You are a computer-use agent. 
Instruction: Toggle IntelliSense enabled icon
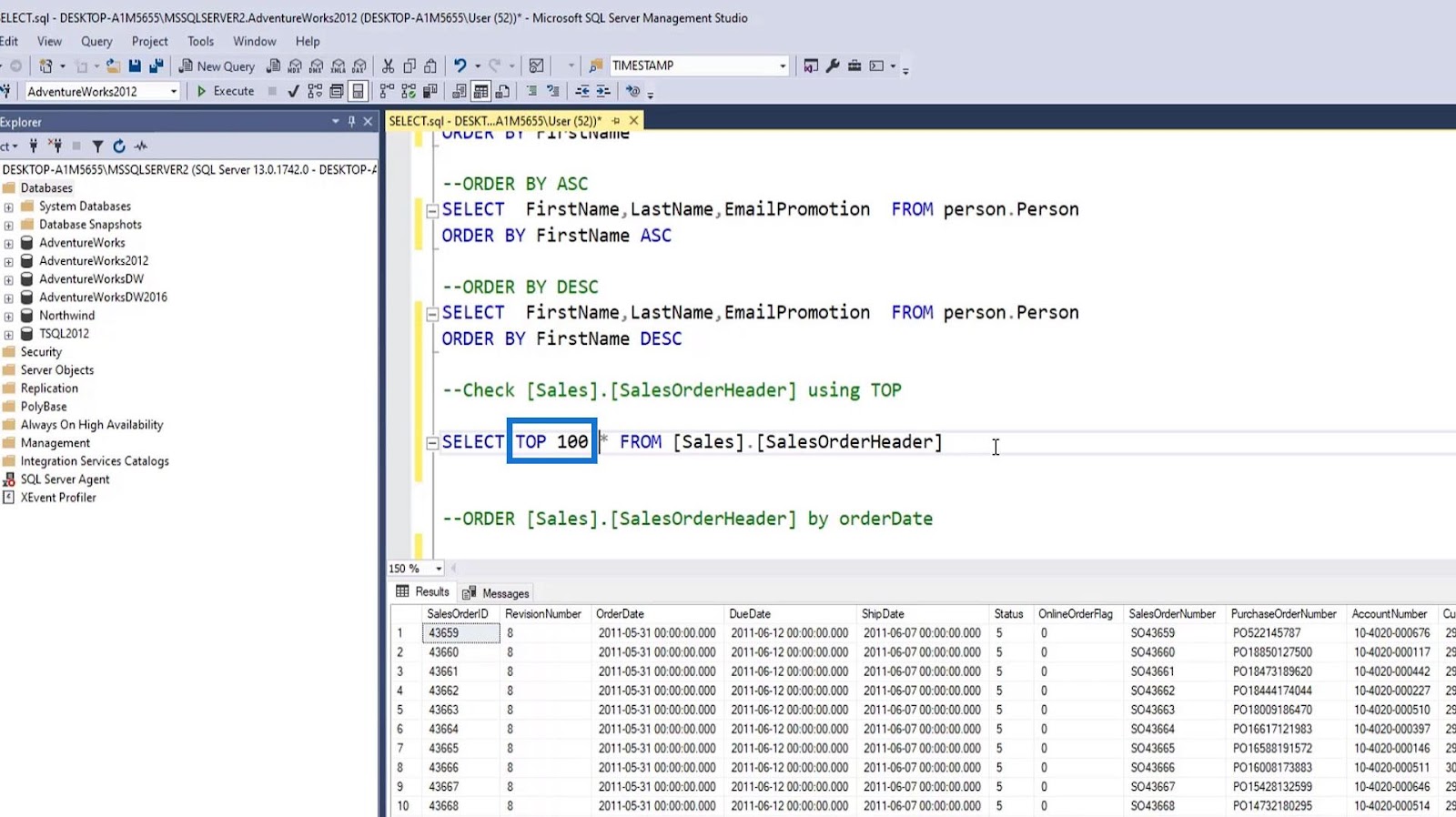coord(359,91)
